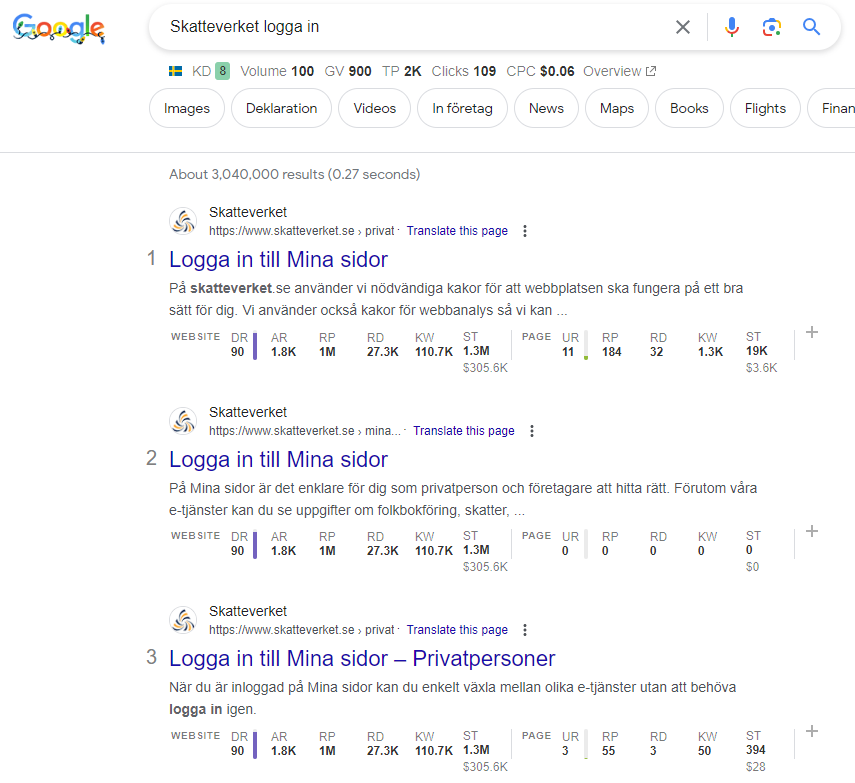This screenshot has width=855, height=783.
Task: Switch to the Images tab
Action: [x=186, y=107]
